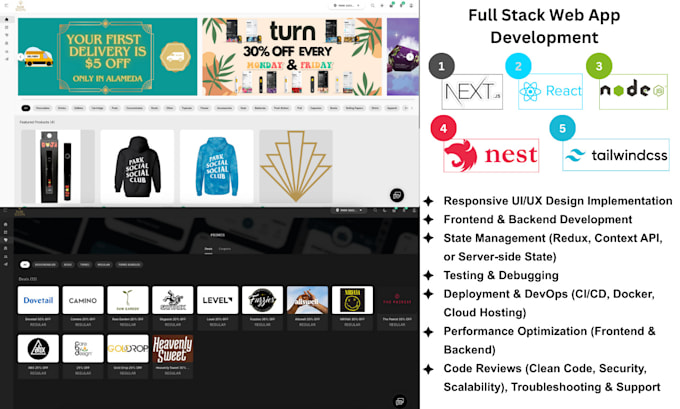Select the black All category chip in the light storefront
Viewport: 680px width, 409px height.
[x=26, y=108]
